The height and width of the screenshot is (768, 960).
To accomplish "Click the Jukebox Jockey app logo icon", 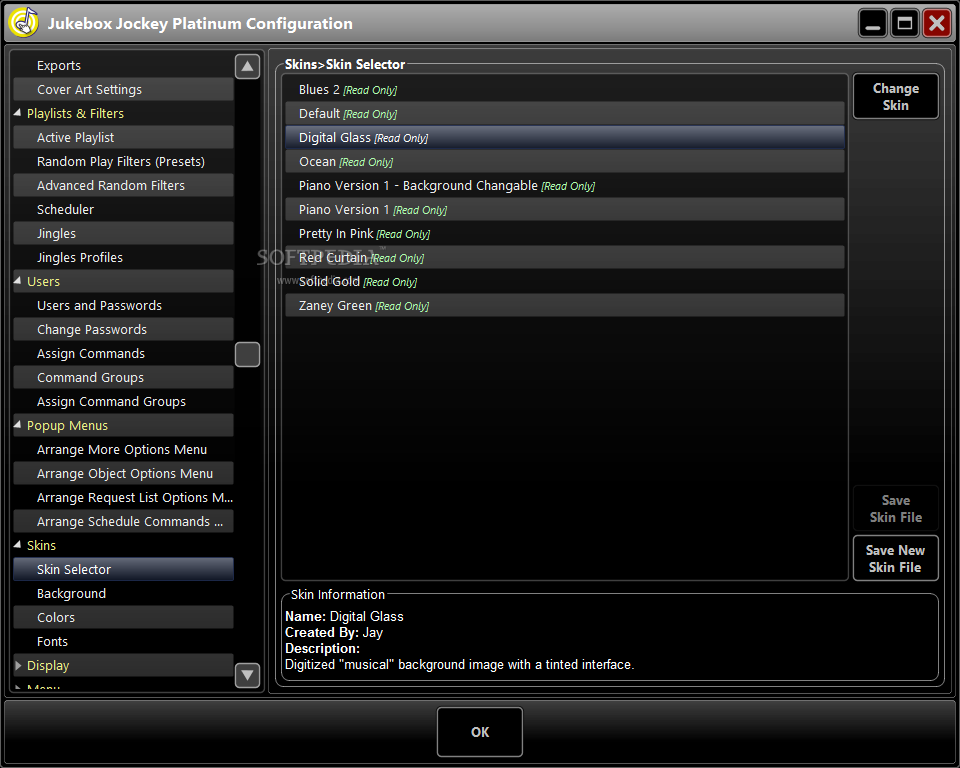I will [23, 23].
